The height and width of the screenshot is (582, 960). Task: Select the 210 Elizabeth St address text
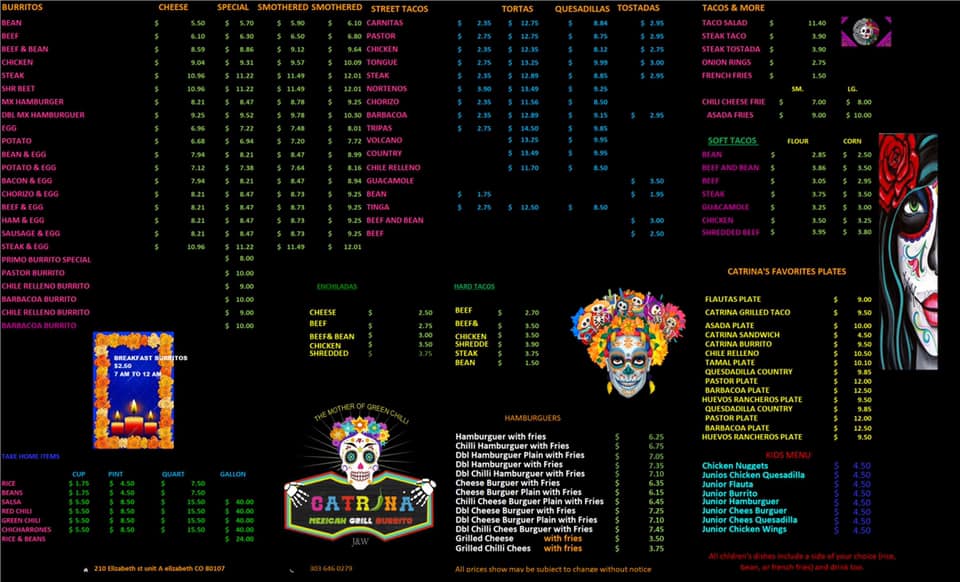pyautogui.click(x=159, y=568)
